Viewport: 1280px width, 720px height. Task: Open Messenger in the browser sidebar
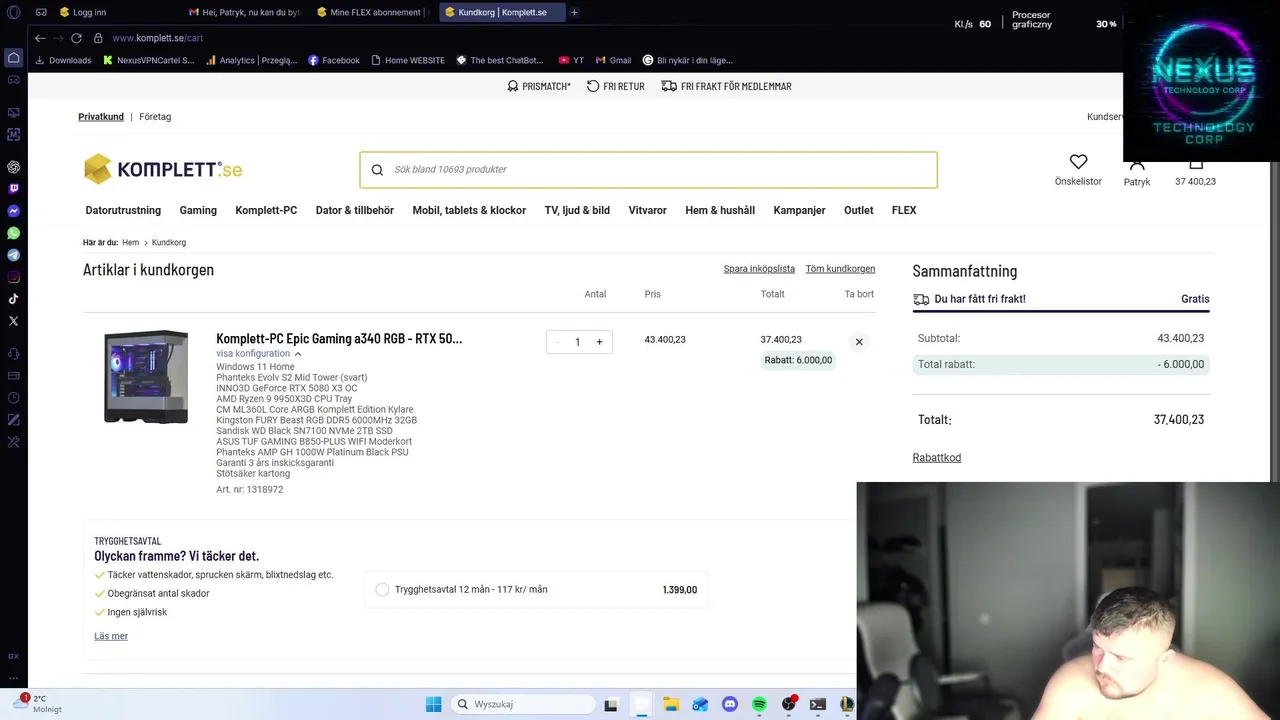(14, 211)
